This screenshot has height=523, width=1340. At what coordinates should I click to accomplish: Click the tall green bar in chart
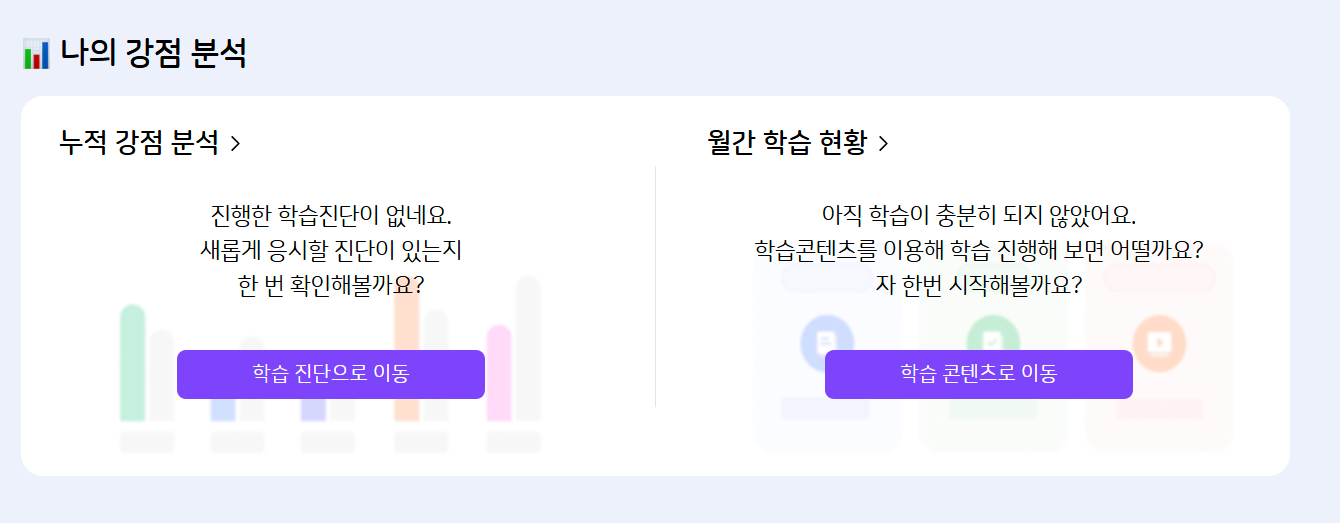coord(132,362)
